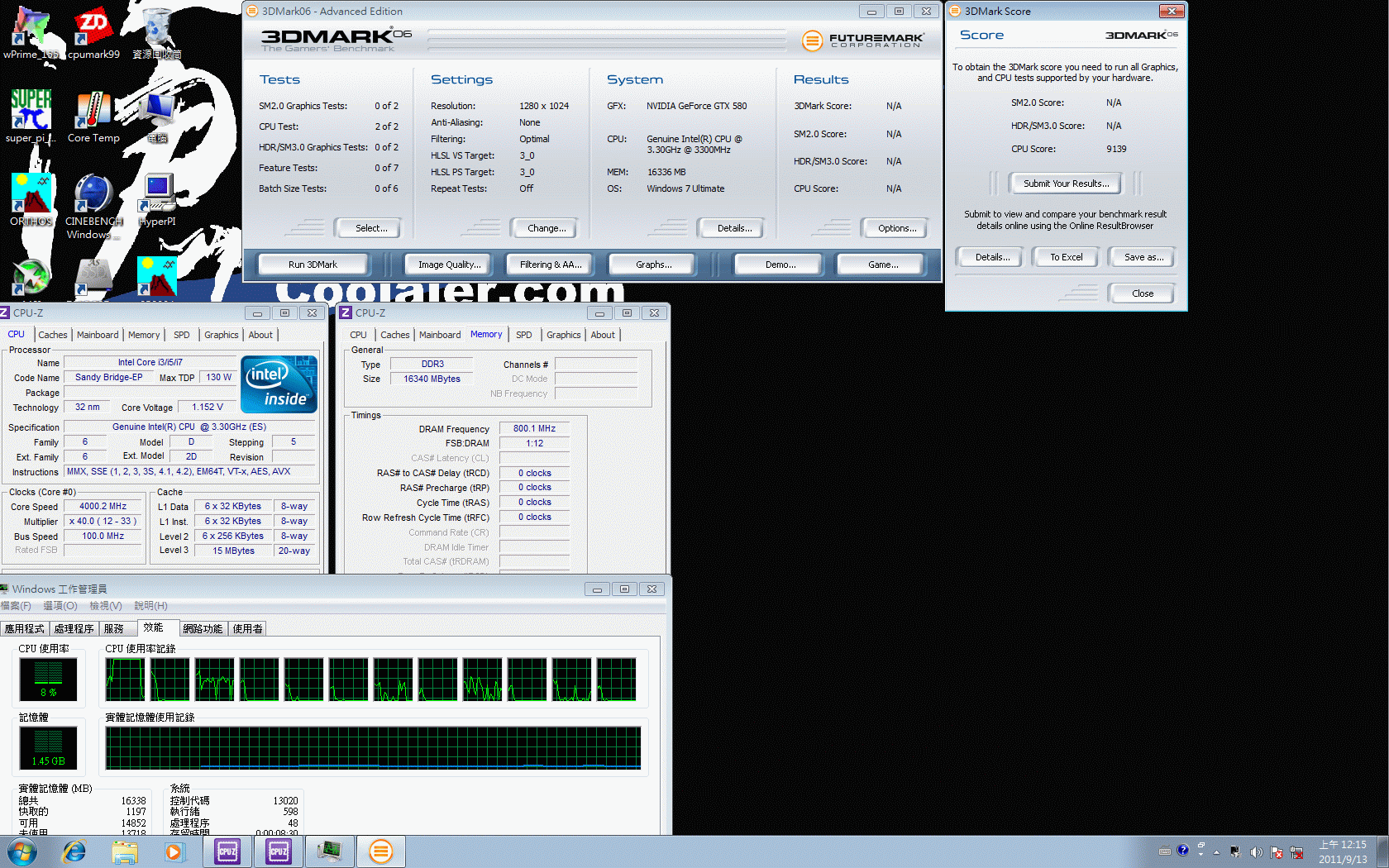The height and width of the screenshot is (868, 1389).
Task: Launch CINEBENCH Windows desktop shortcut
Action: [93, 207]
